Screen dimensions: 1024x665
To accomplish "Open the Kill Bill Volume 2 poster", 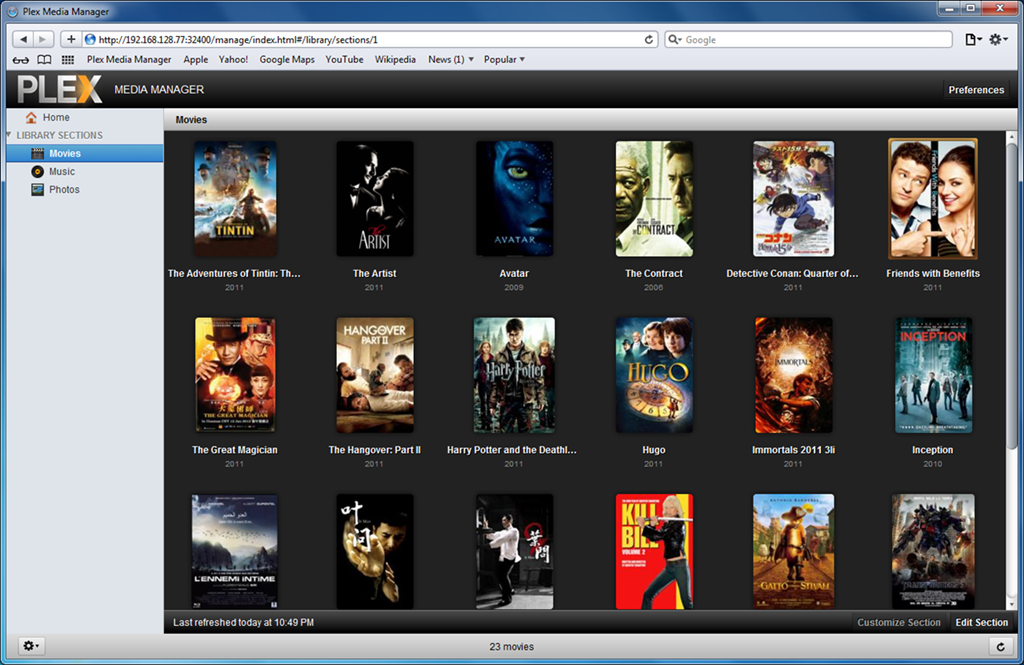I will point(654,551).
